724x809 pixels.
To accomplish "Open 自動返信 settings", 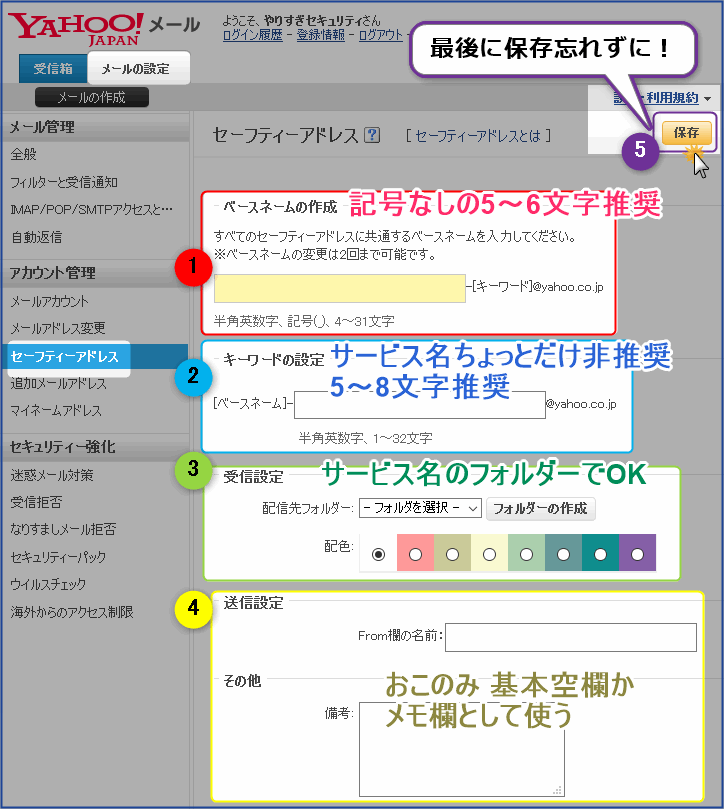I will click(36, 237).
